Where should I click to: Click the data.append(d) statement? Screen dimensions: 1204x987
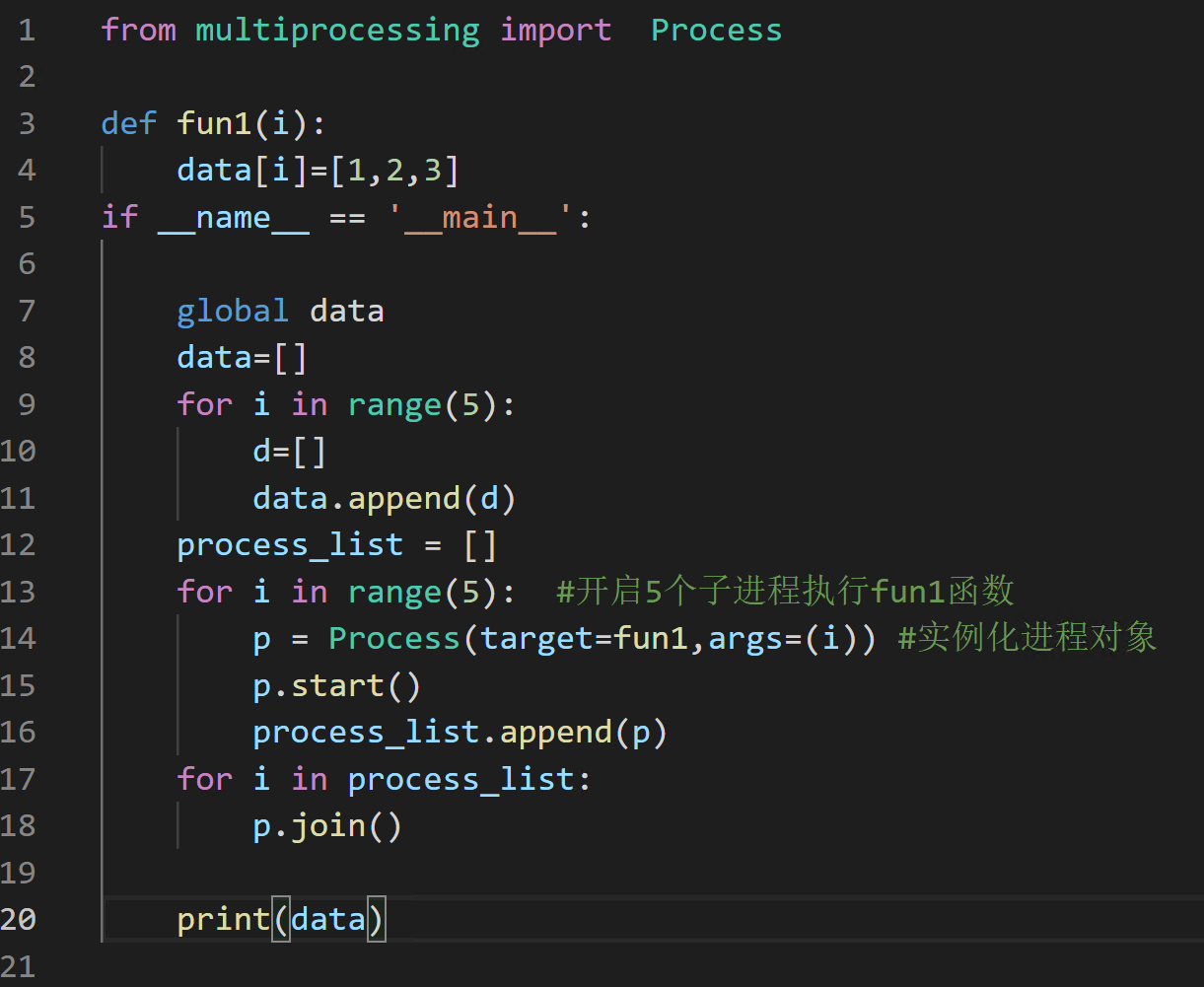[385, 498]
